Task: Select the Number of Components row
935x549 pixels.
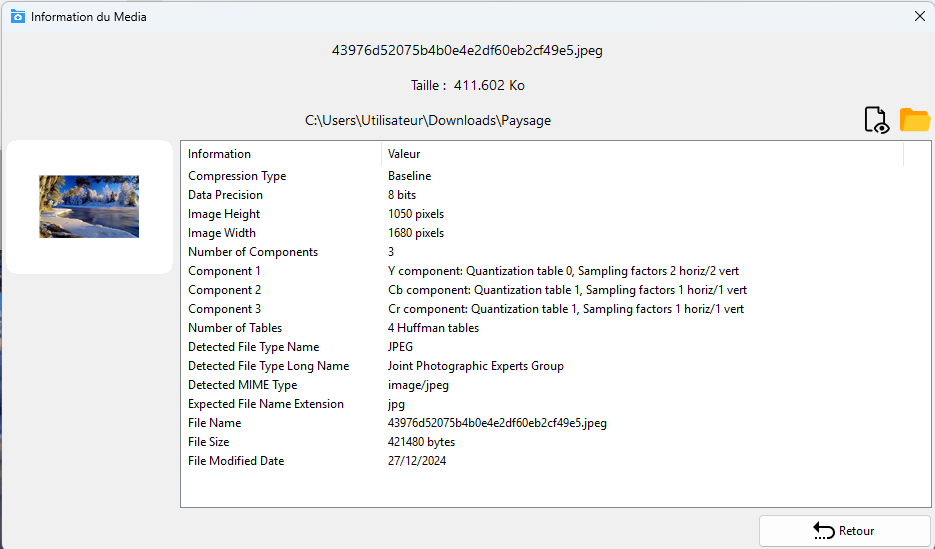Action: [253, 252]
